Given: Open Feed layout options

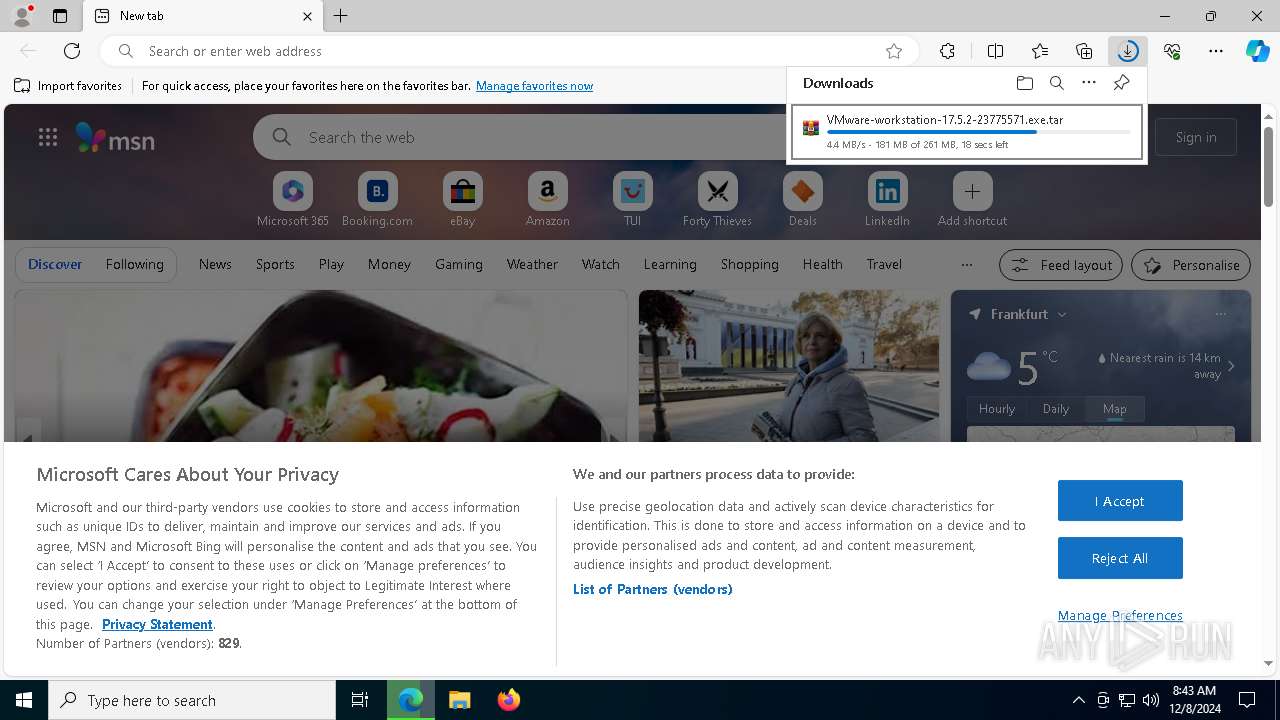Looking at the screenshot, I should click(x=1061, y=265).
